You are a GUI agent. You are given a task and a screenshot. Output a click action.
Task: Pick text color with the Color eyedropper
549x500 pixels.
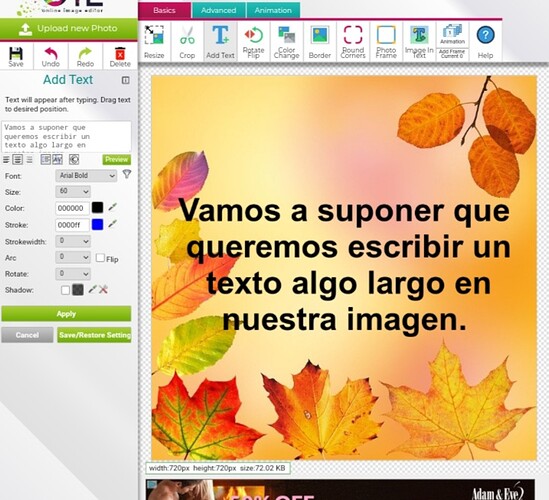click(x=112, y=207)
